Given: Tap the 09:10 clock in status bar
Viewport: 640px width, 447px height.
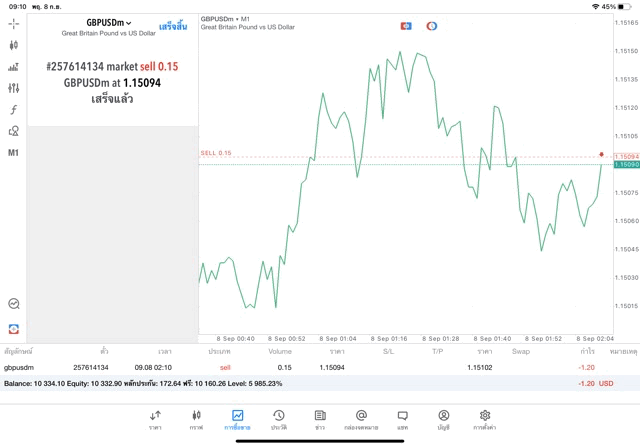Looking at the screenshot, I should pos(17,7).
